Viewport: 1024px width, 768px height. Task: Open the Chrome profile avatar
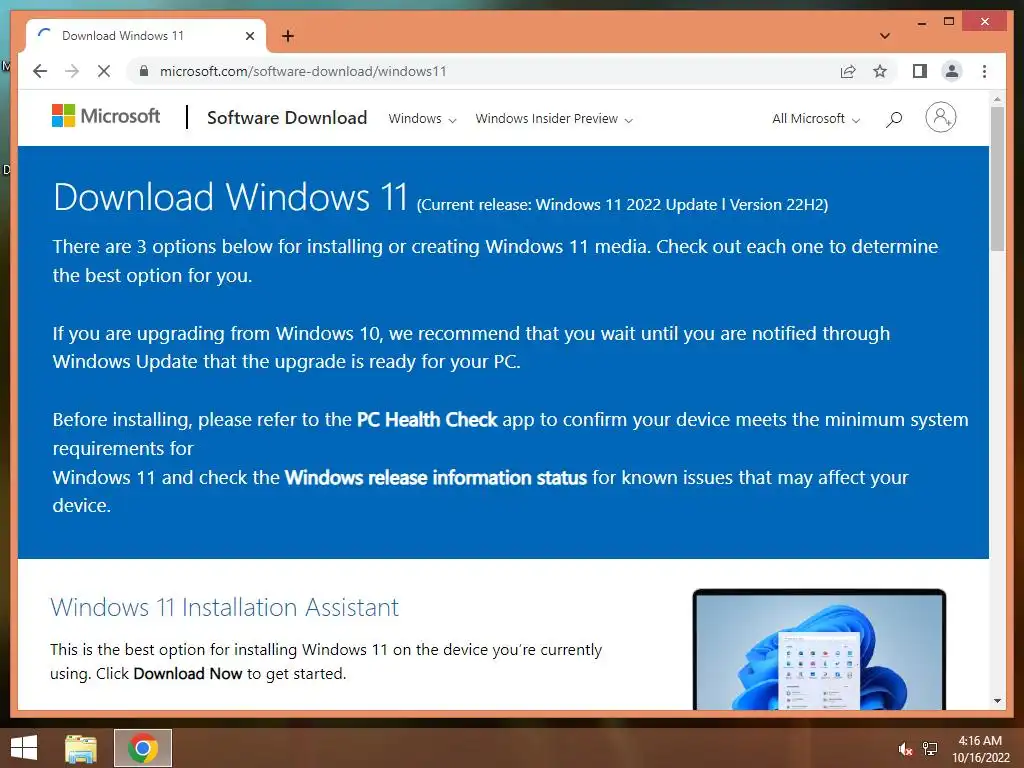click(x=952, y=71)
